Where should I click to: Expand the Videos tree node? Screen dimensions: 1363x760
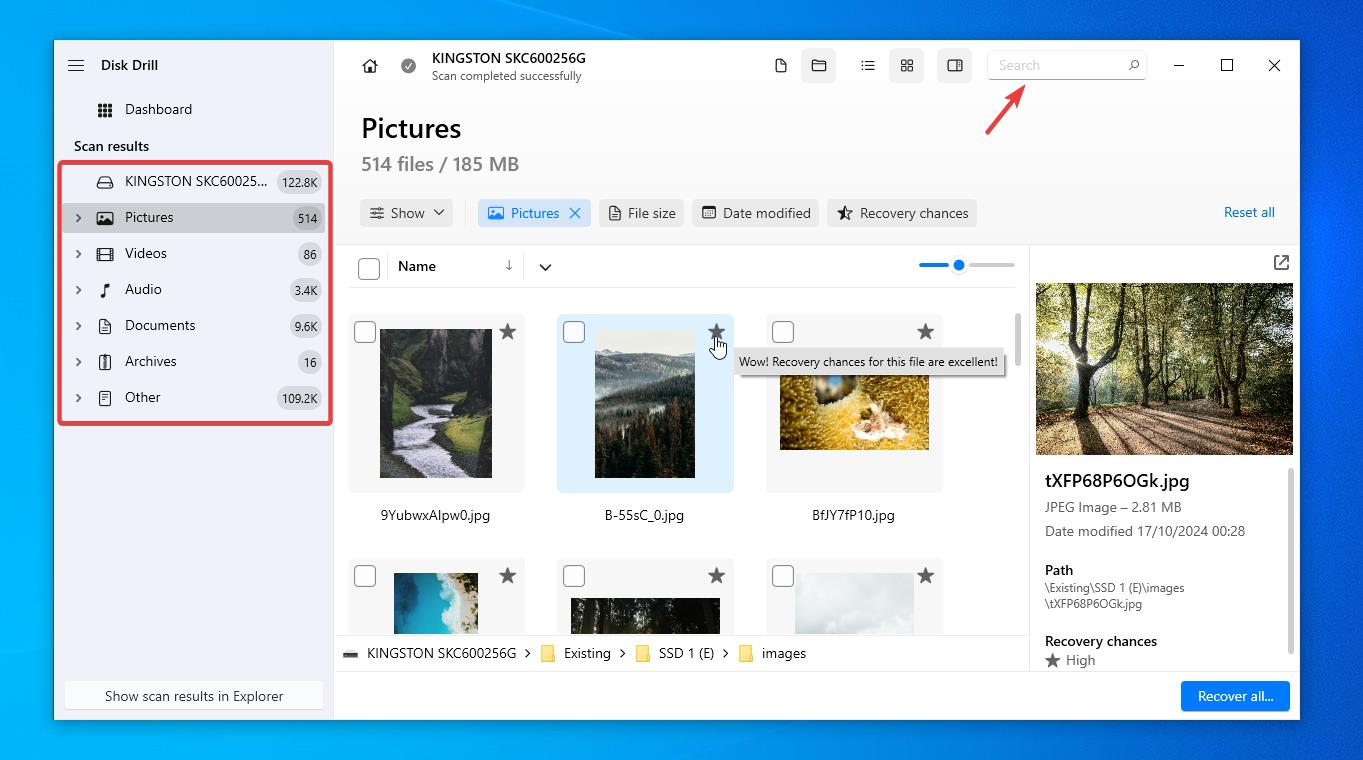coord(78,254)
